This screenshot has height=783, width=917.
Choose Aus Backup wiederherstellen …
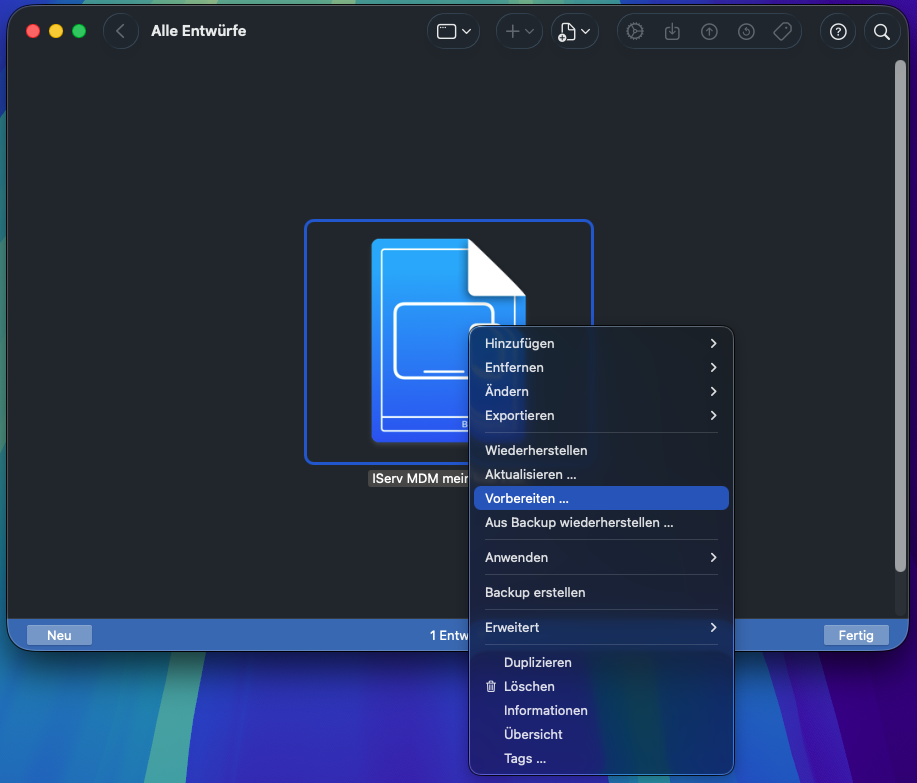[601, 522]
